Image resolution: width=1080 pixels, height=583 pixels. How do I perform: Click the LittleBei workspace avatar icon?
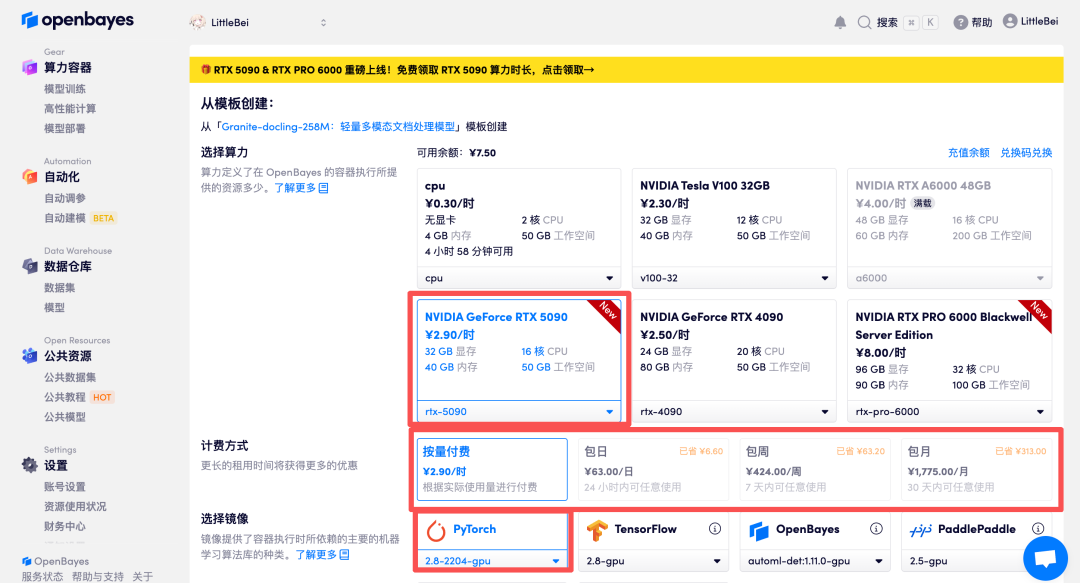point(198,22)
